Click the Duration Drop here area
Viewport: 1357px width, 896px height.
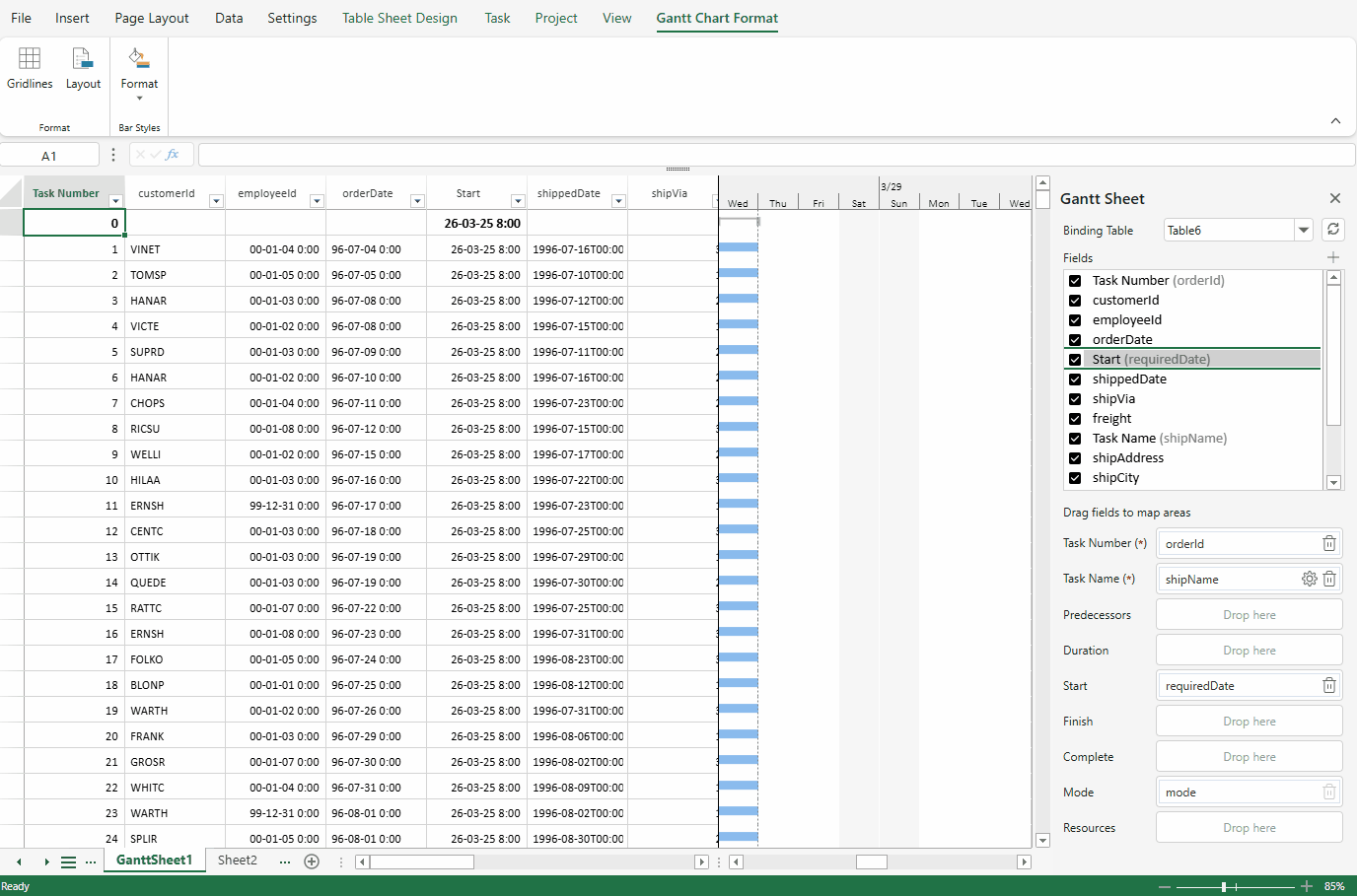pos(1249,650)
